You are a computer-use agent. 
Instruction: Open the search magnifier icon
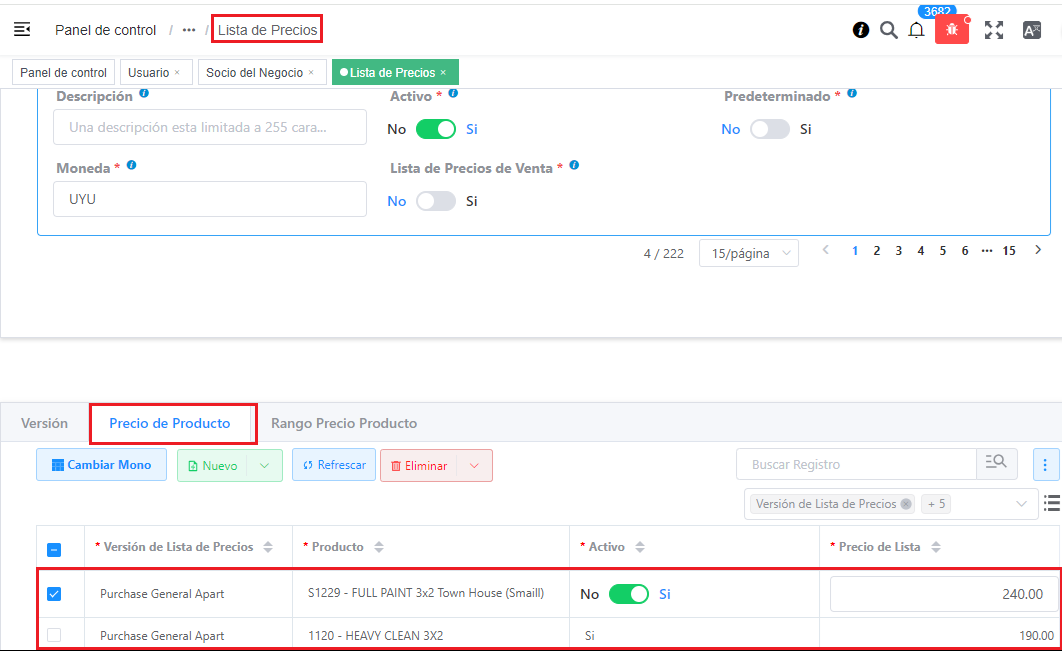(888, 30)
